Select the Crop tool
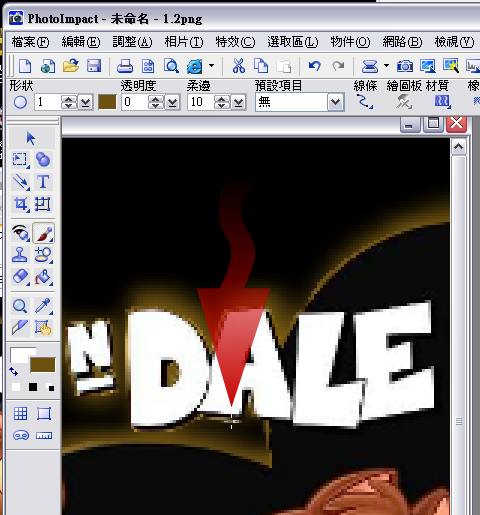This screenshot has width=480, height=515. click(20, 204)
